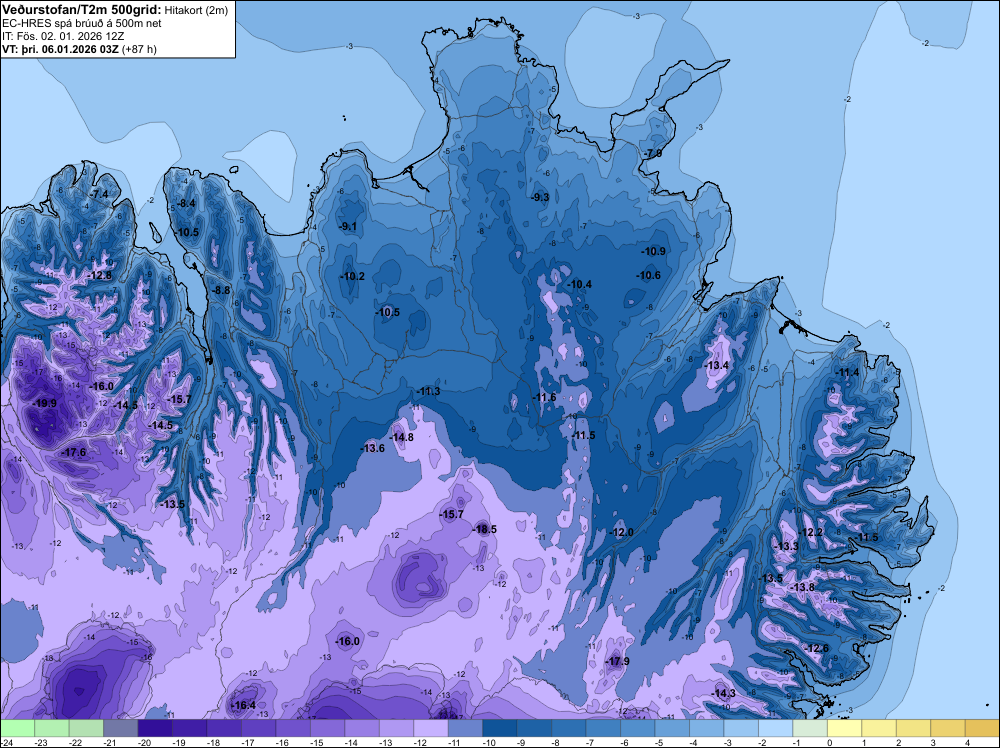This screenshot has height=748, width=1000.
Task: Click the -18.5 temperature label
Action: click(x=485, y=529)
